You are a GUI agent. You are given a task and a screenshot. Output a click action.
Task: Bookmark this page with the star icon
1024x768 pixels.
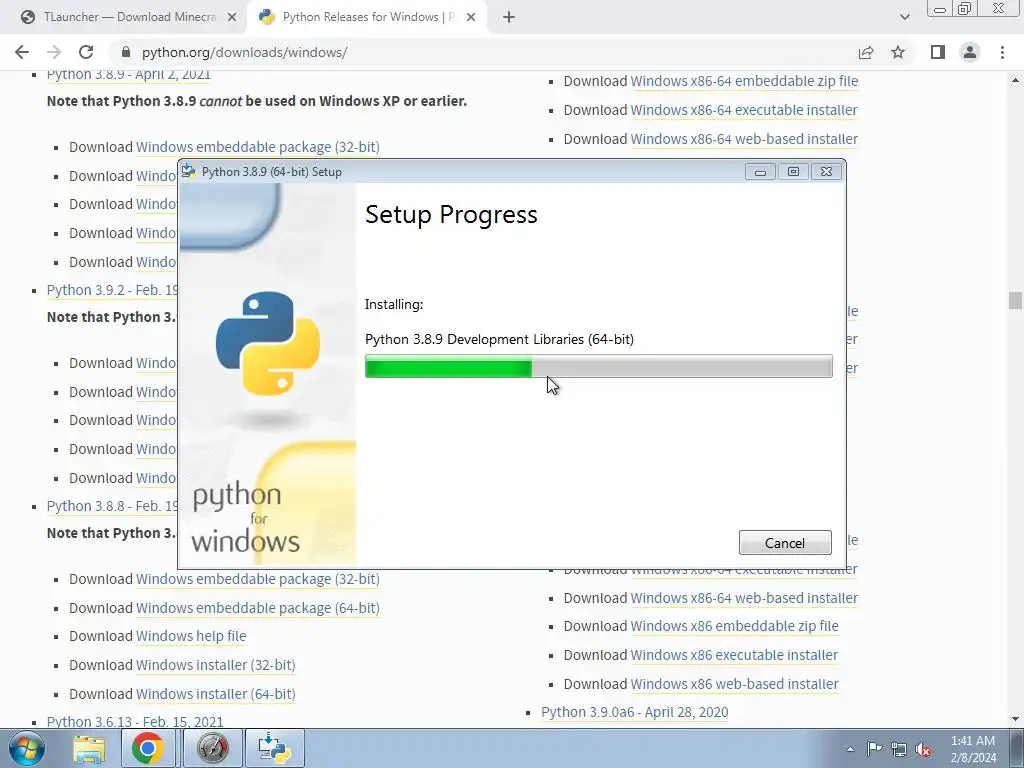click(x=898, y=52)
